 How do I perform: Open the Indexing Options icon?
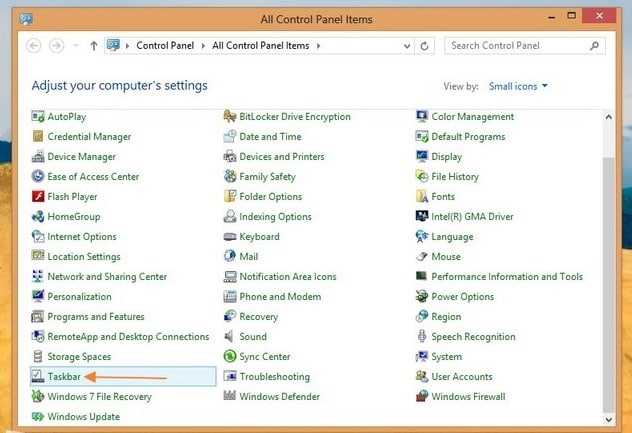[230, 216]
